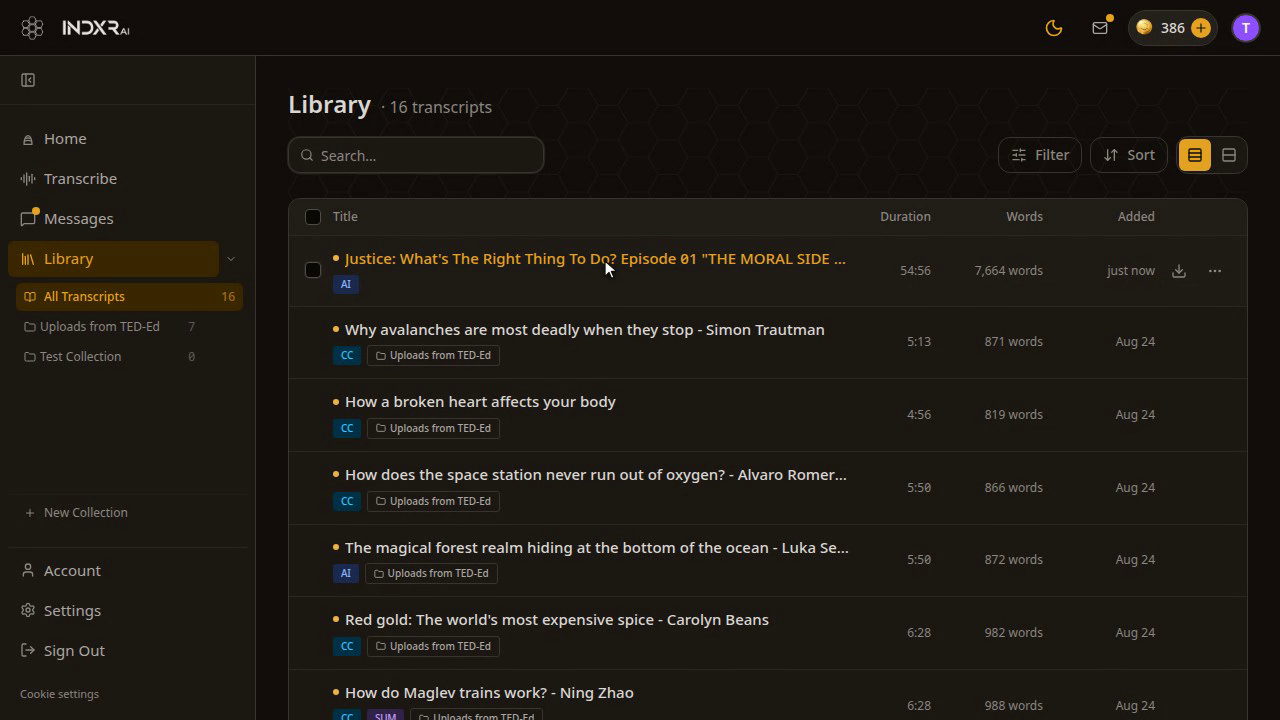The image size is (1280, 720).
Task: Click the Duration column header
Action: (x=905, y=217)
